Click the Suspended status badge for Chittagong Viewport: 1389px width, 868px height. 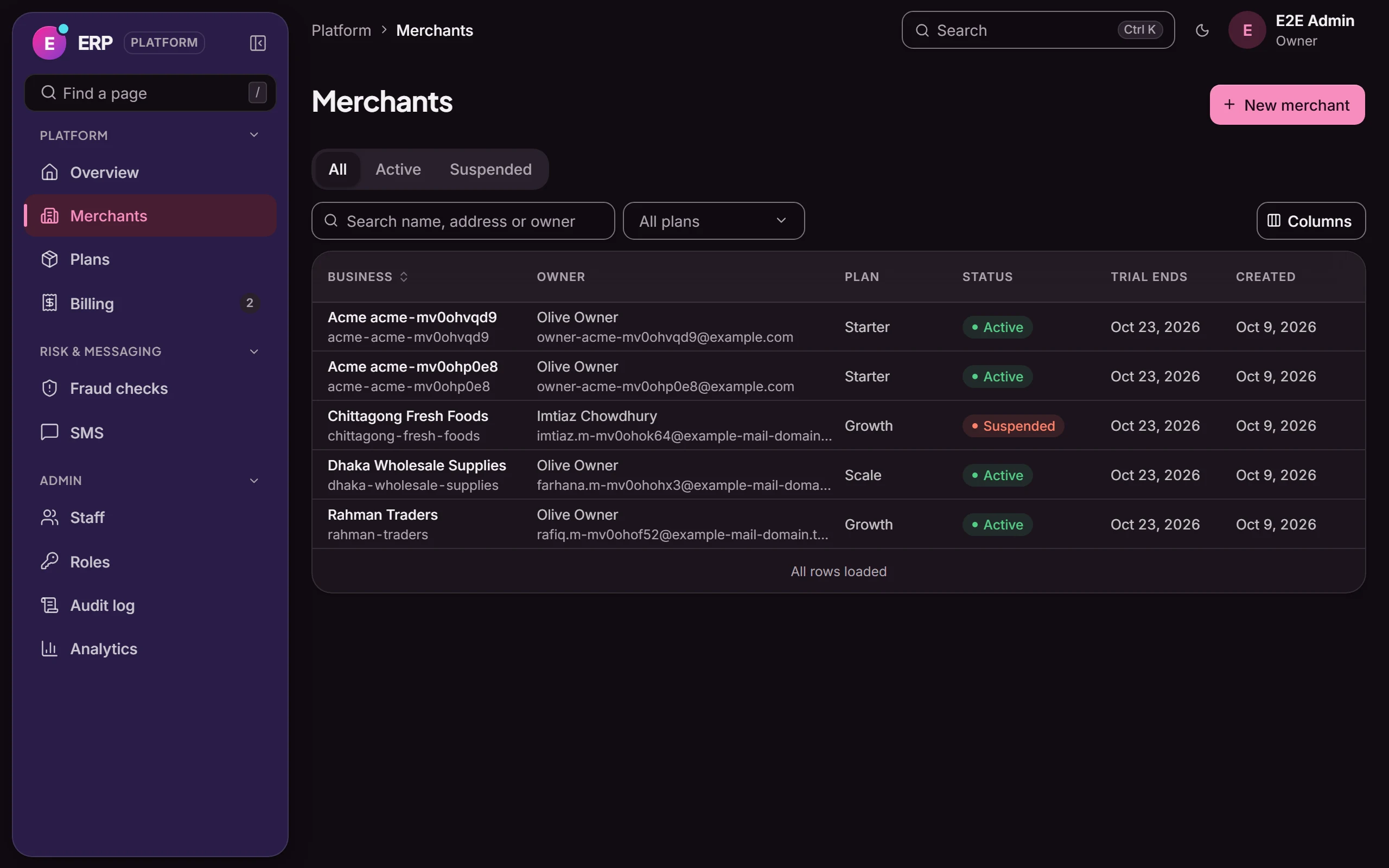tap(1013, 426)
